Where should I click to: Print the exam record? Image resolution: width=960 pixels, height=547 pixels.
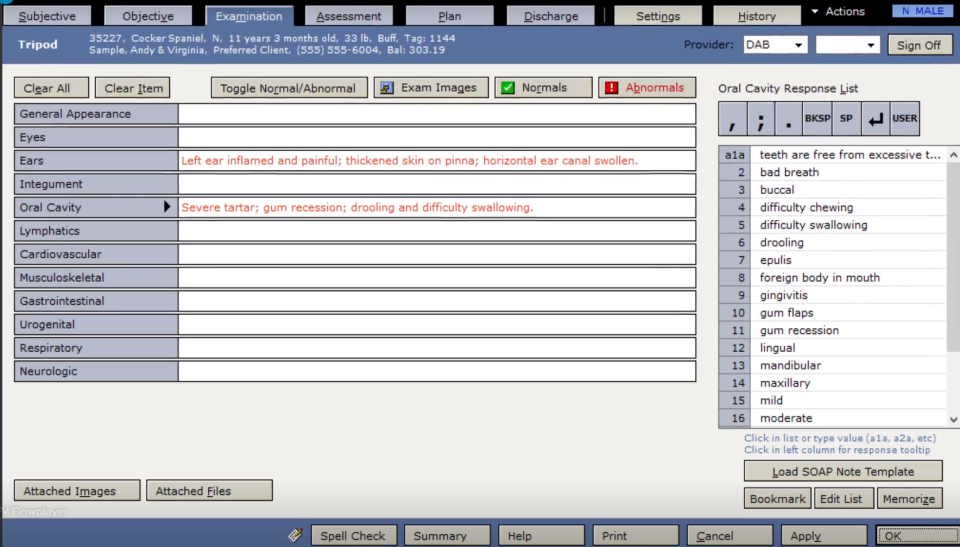click(636, 535)
